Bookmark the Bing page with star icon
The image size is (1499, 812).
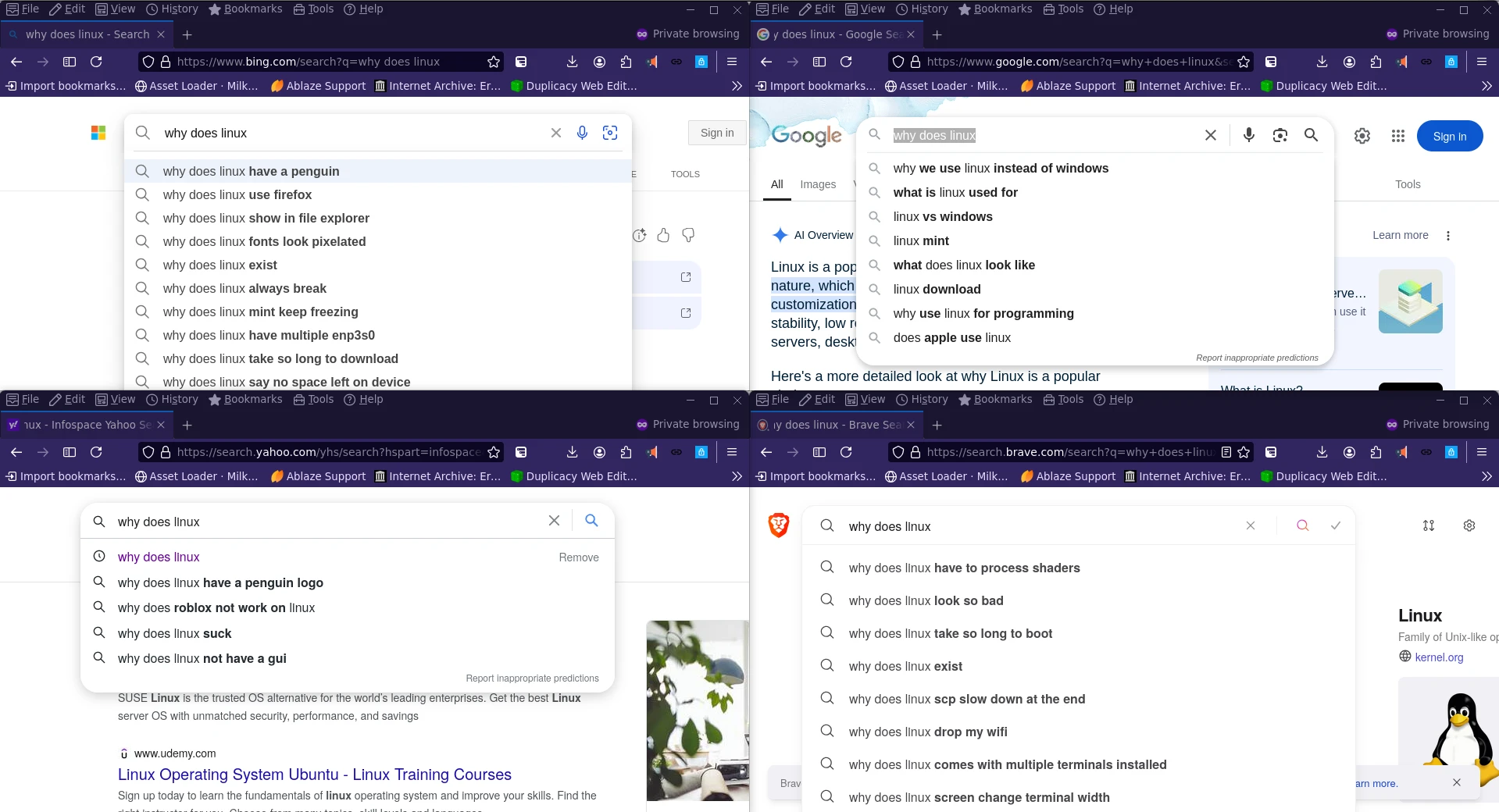pyautogui.click(x=494, y=62)
